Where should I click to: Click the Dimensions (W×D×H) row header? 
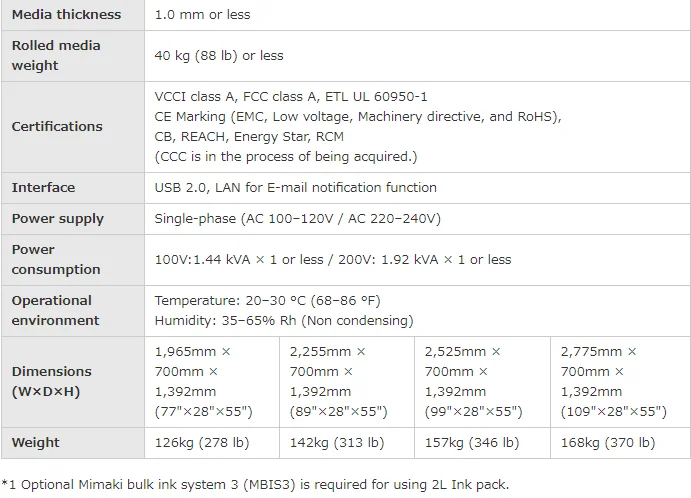[51, 382]
